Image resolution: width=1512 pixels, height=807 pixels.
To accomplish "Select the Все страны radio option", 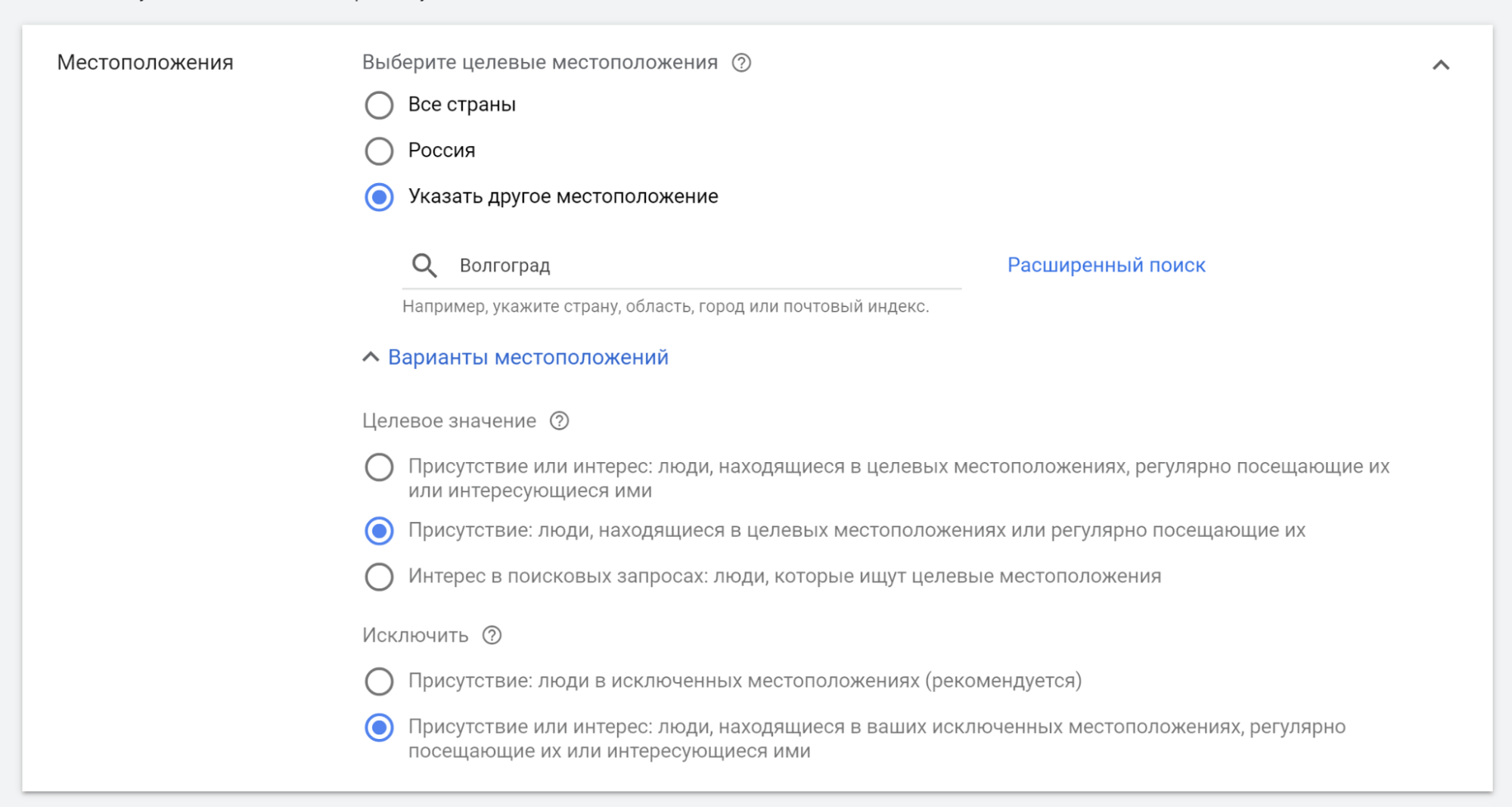I will 379,105.
